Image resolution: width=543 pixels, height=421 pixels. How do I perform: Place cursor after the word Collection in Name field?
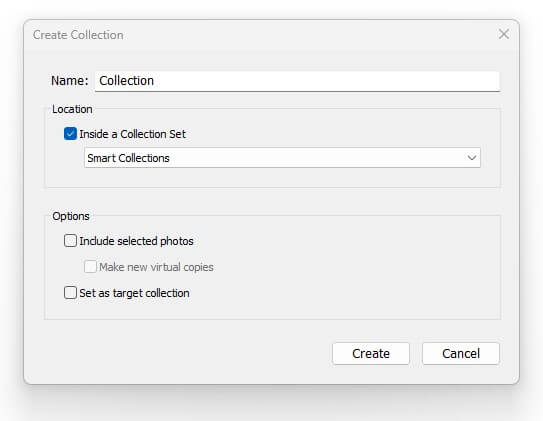(154, 81)
